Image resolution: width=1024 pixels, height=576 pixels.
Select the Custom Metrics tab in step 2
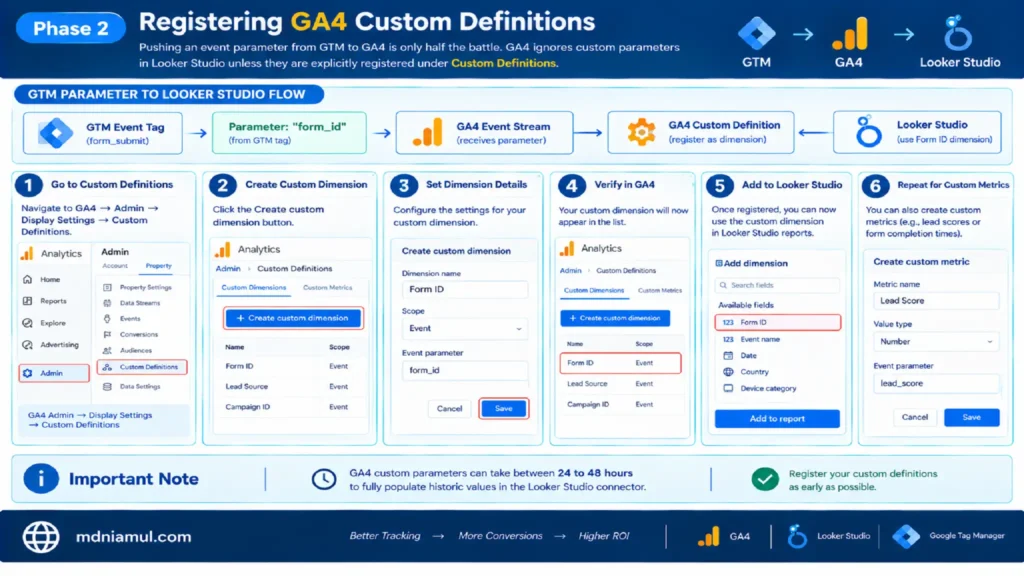327,287
